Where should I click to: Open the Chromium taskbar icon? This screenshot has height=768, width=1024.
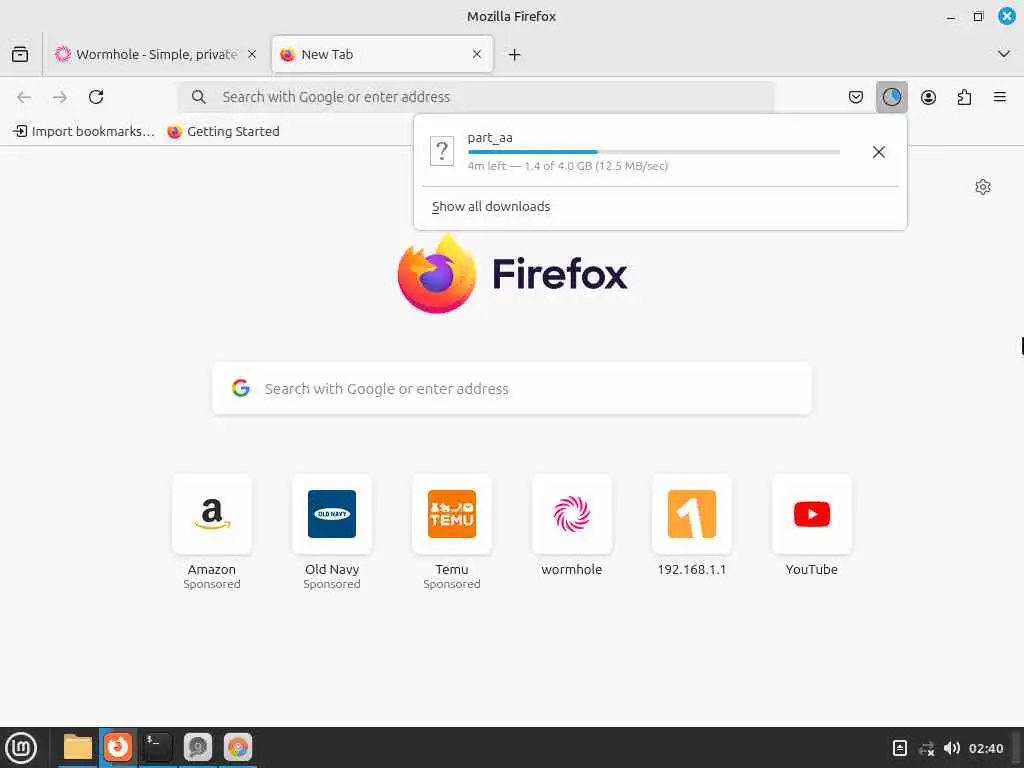pos(238,747)
